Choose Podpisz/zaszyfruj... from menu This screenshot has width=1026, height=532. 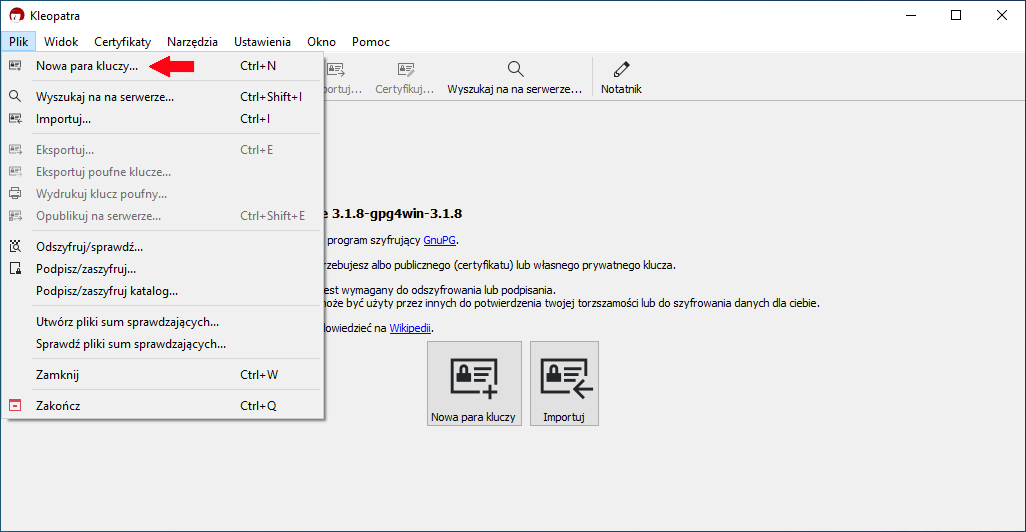coord(163,269)
